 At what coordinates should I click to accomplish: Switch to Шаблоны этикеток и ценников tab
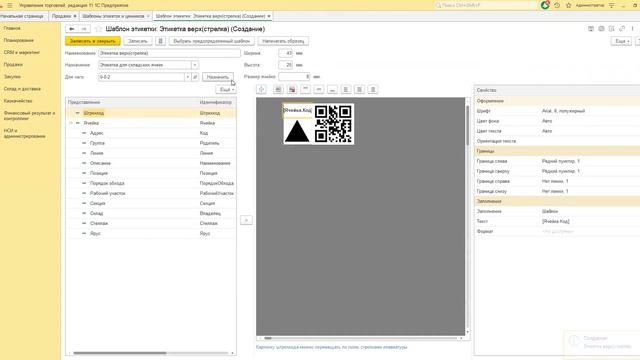pos(113,16)
